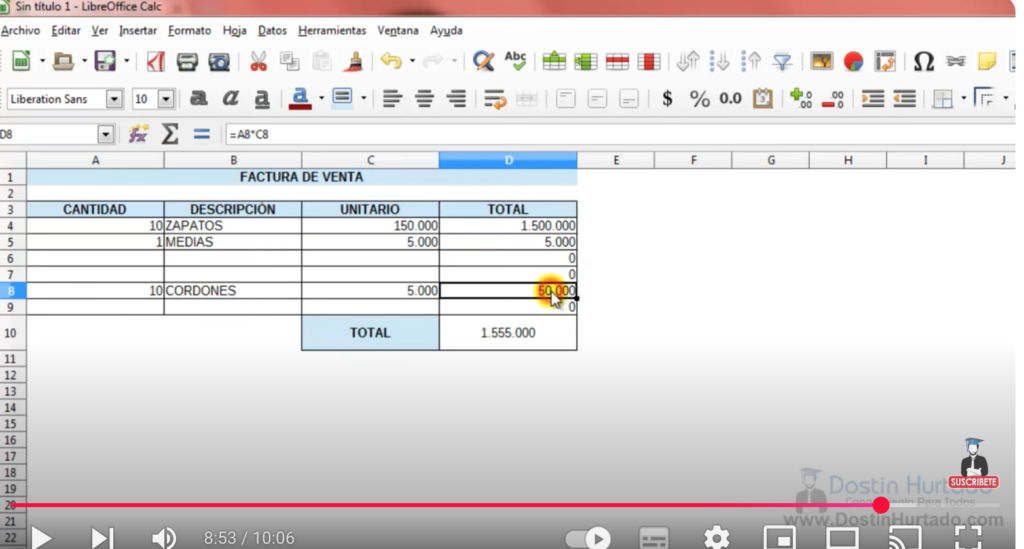The width and height of the screenshot is (1024, 549).
Task: Click the Open folder icon
Action: [x=63, y=61]
